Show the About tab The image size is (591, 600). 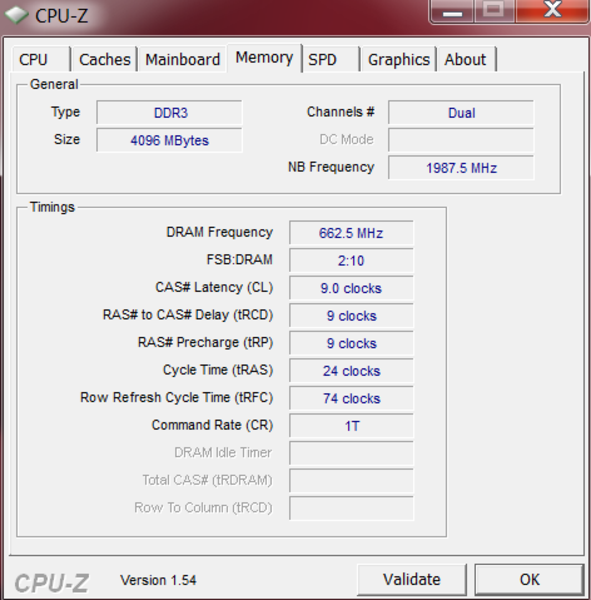tap(467, 59)
